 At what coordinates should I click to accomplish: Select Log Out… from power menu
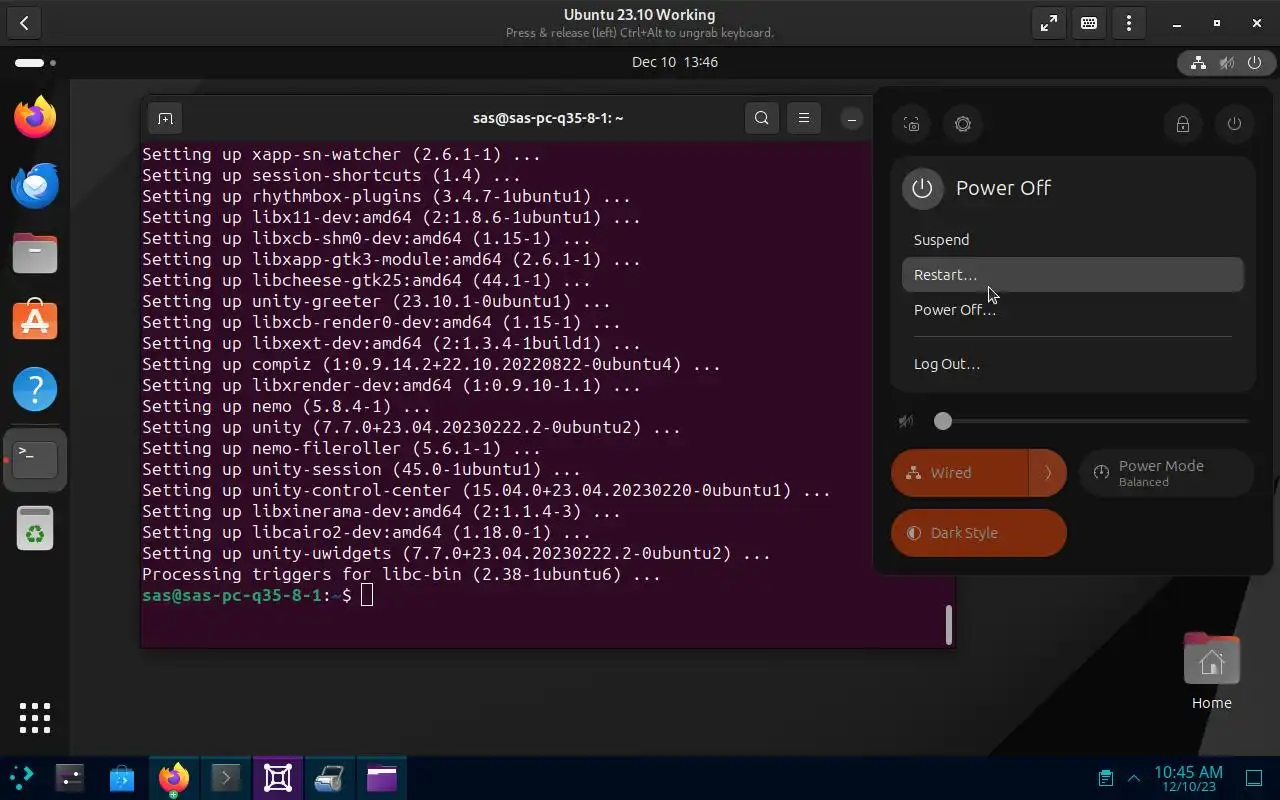(1072, 364)
